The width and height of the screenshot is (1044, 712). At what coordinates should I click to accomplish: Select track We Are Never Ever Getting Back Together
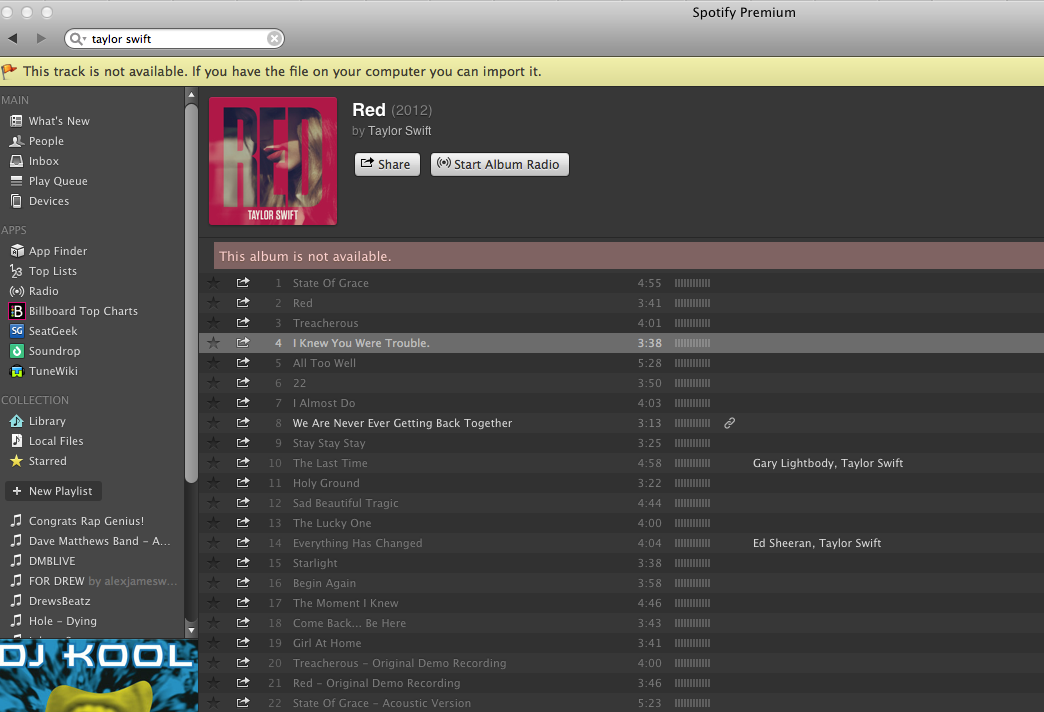click(402, 423)
